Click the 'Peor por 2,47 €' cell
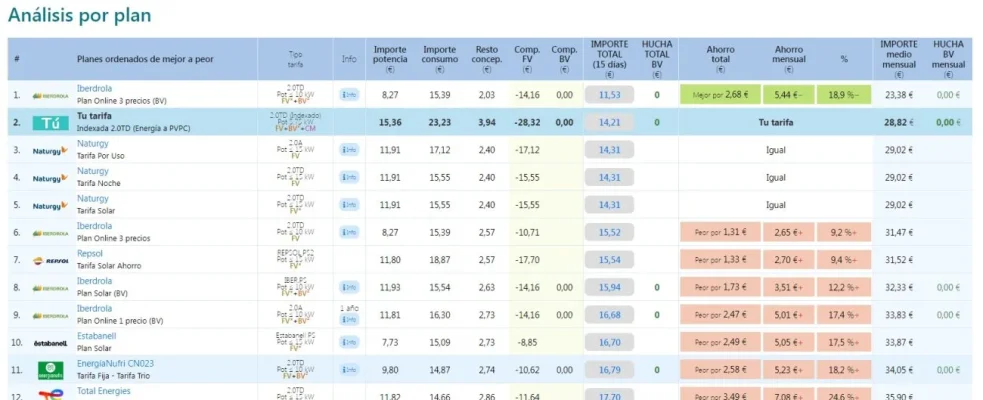 tap(720, 315)
